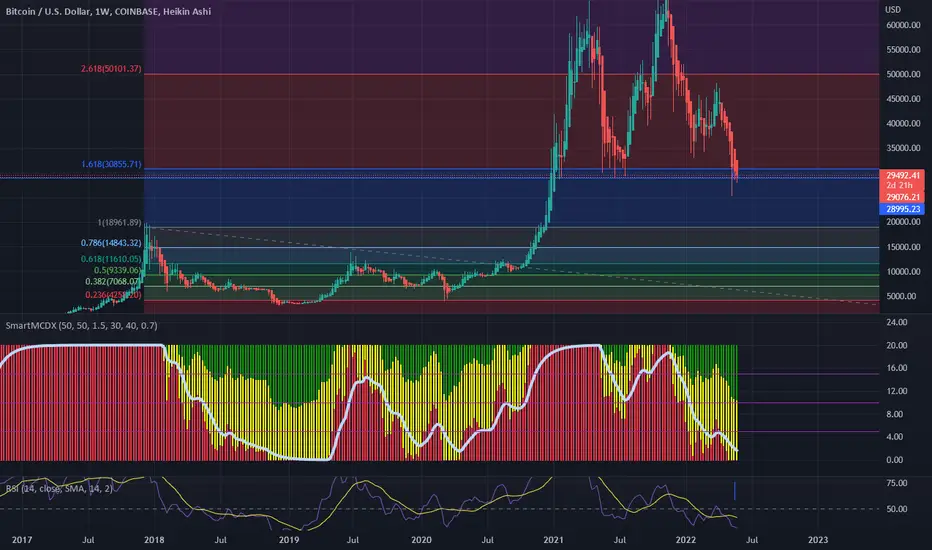The height and width of the screenshot is (550, 932).
Task: Click the 29076.21 price tag
Action: pos(902,197)
